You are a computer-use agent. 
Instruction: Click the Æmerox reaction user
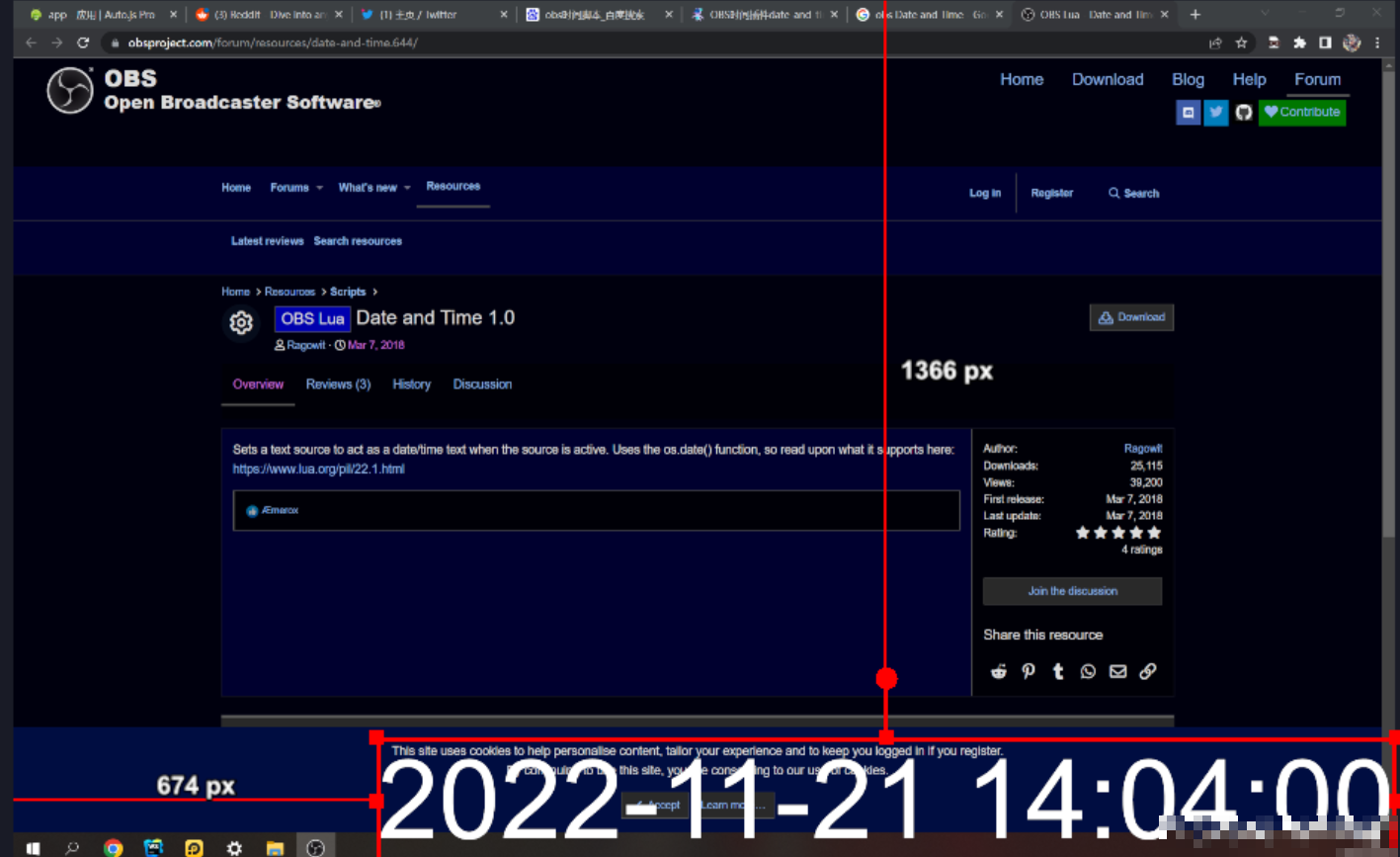[x=280, y=510]
